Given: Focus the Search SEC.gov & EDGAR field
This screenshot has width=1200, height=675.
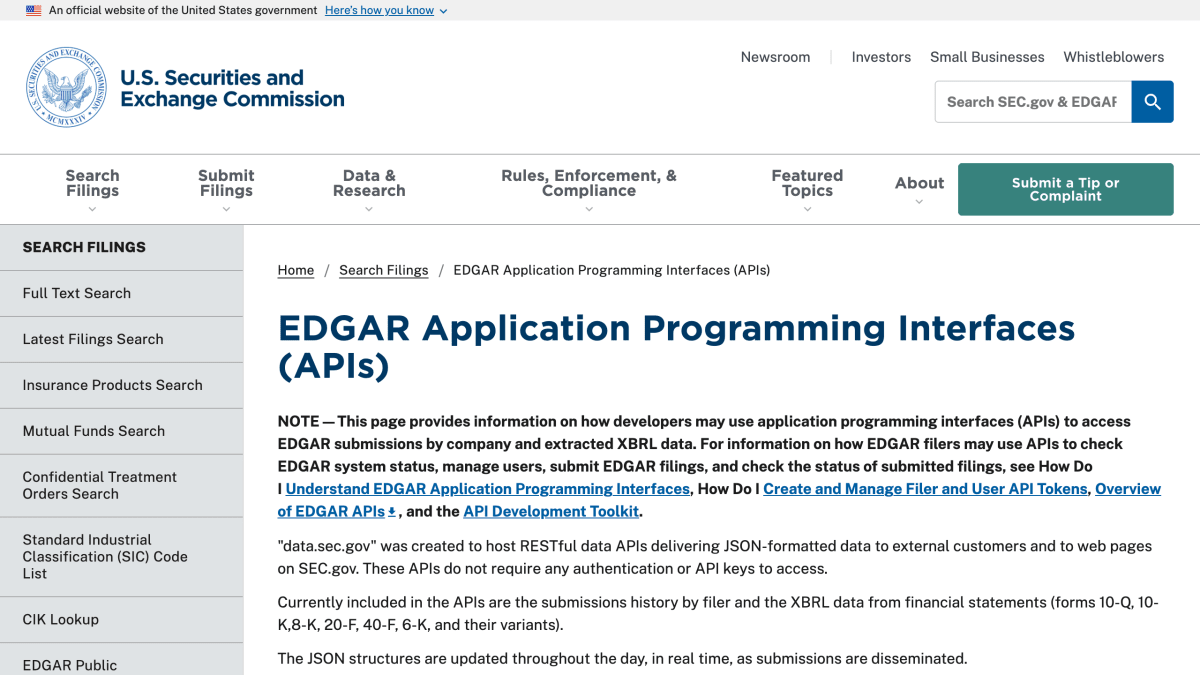Looking at the screenshot, I should (1033, 102).
